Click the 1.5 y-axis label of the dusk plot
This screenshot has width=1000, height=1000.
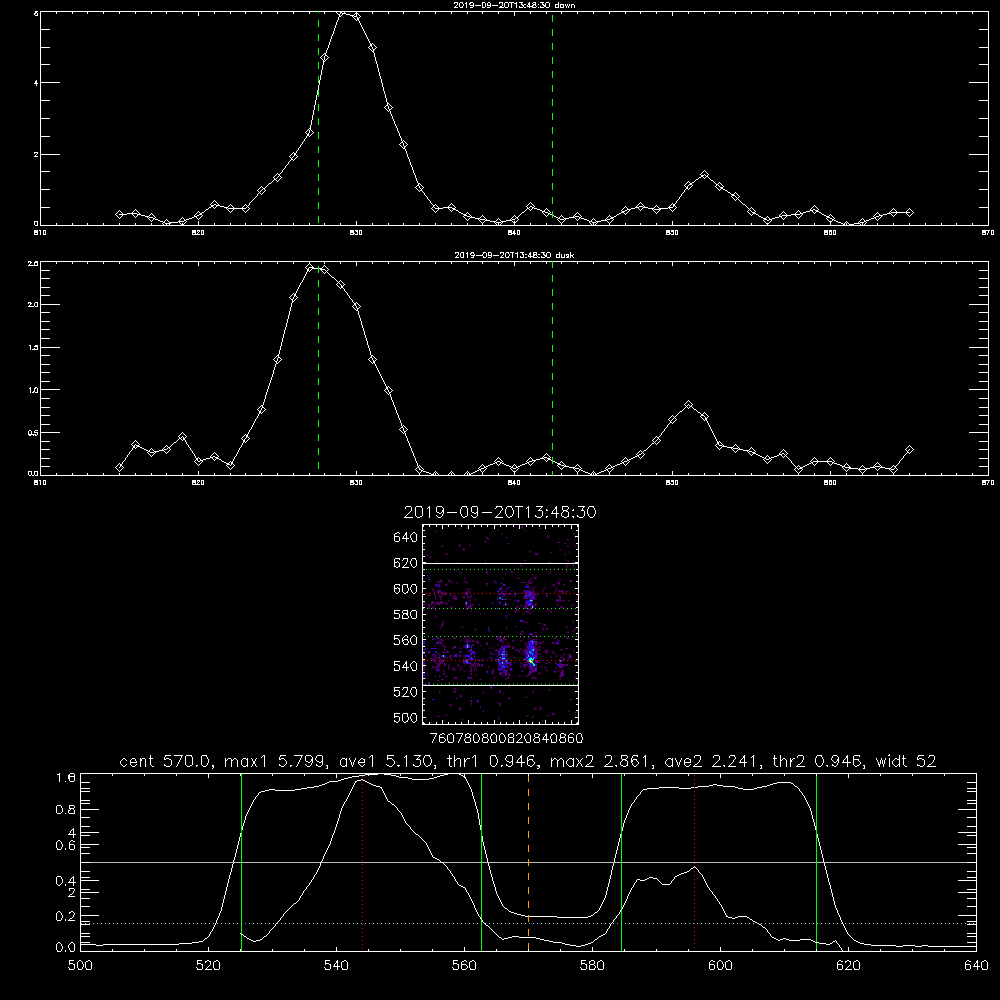point(34,348)
